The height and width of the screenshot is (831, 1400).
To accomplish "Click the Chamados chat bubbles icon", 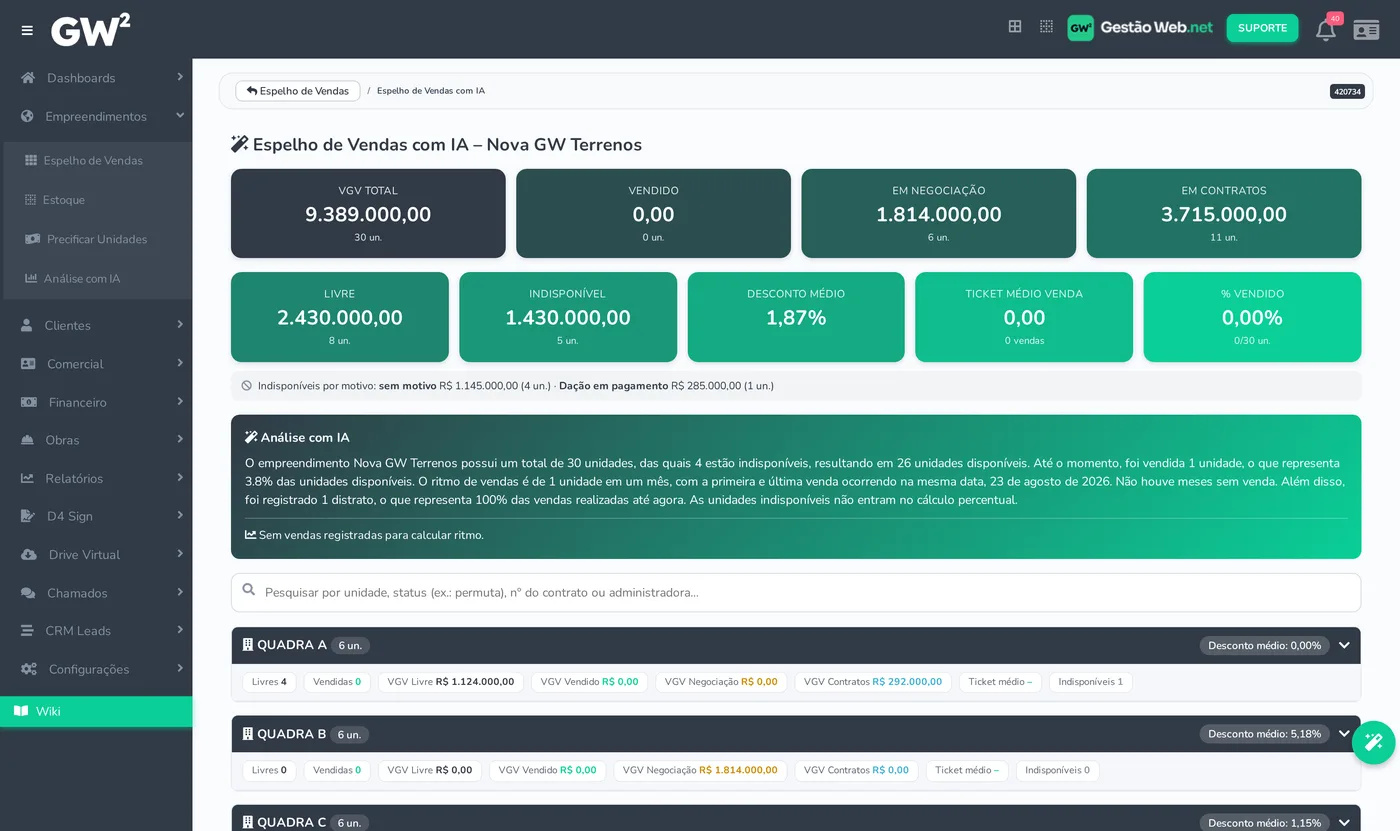I will coord(28,593).
